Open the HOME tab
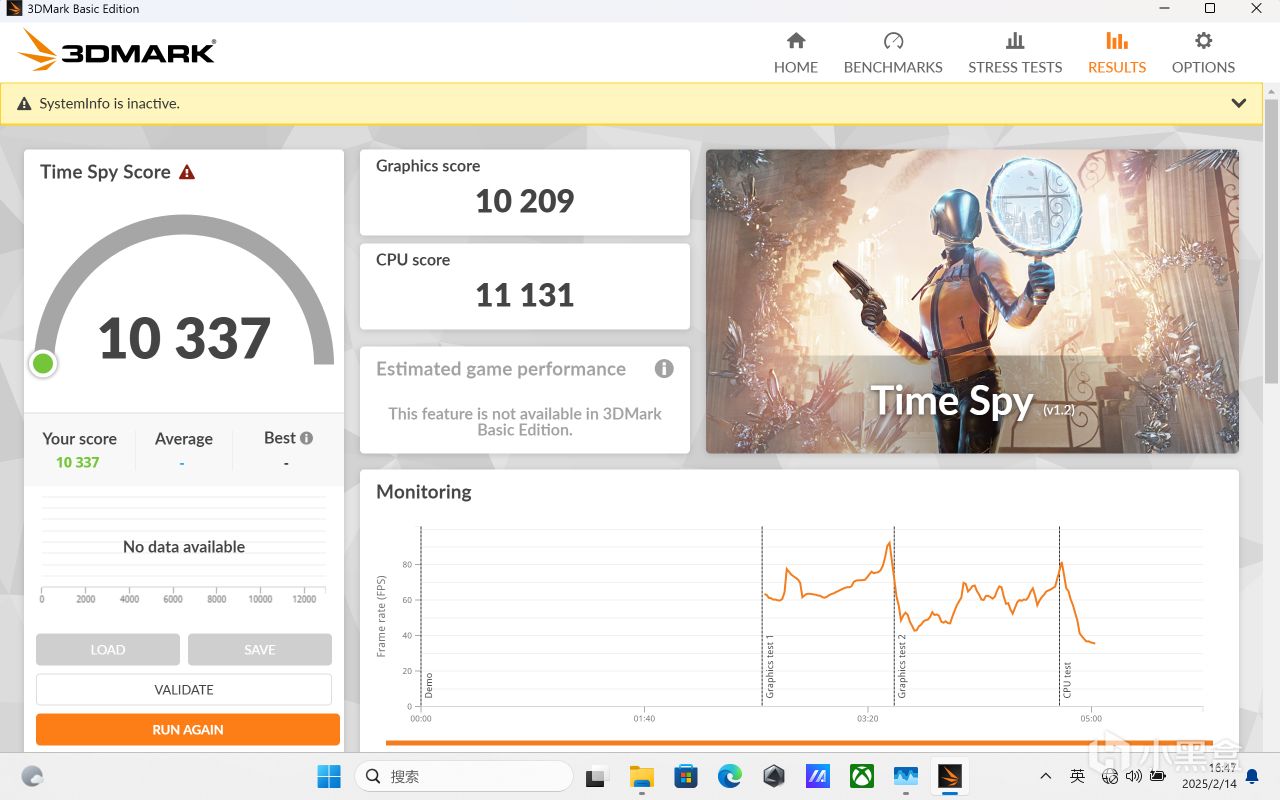Image resolution: width=1280 pixels, height=800 pixels. (x=796, y=53)
